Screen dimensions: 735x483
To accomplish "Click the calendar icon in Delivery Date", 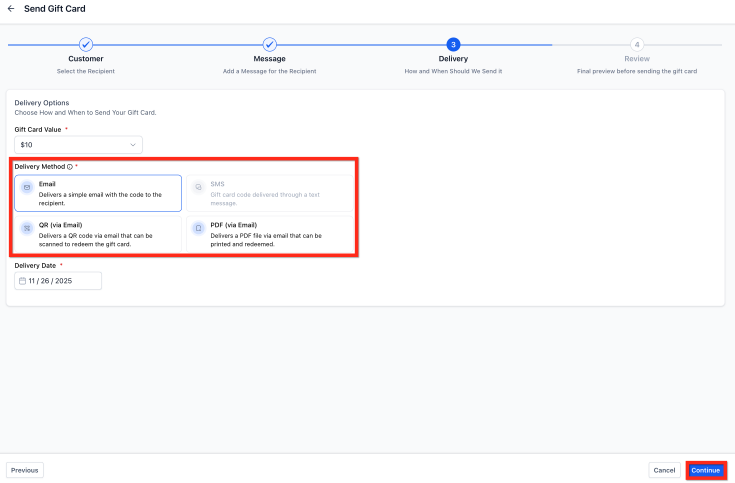I will click(x=23, y=282).
